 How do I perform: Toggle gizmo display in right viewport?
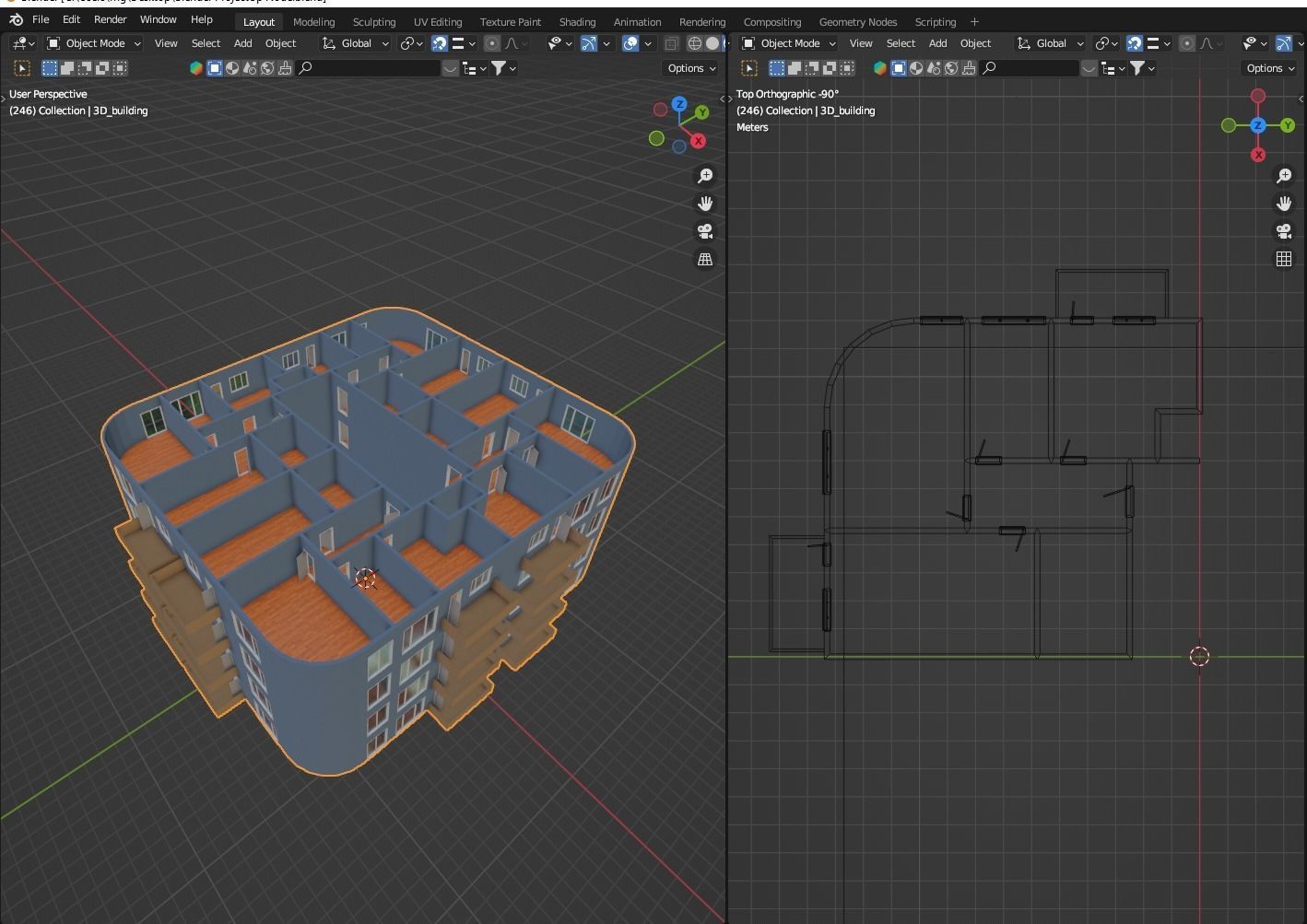pyautogui.click(x=1283, y=43)
